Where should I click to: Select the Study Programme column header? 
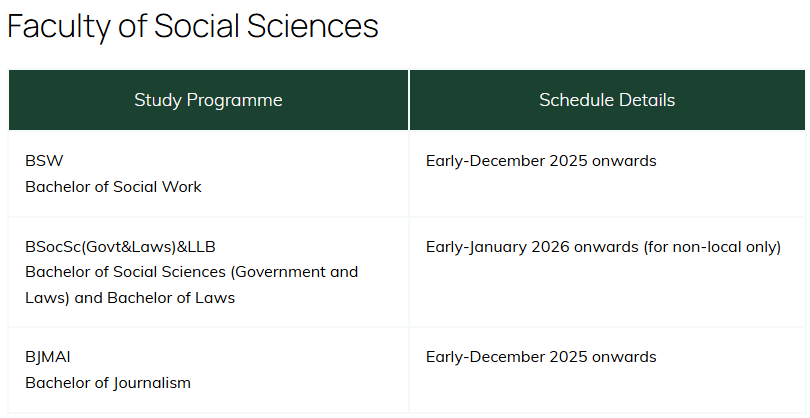click(208, 100)
